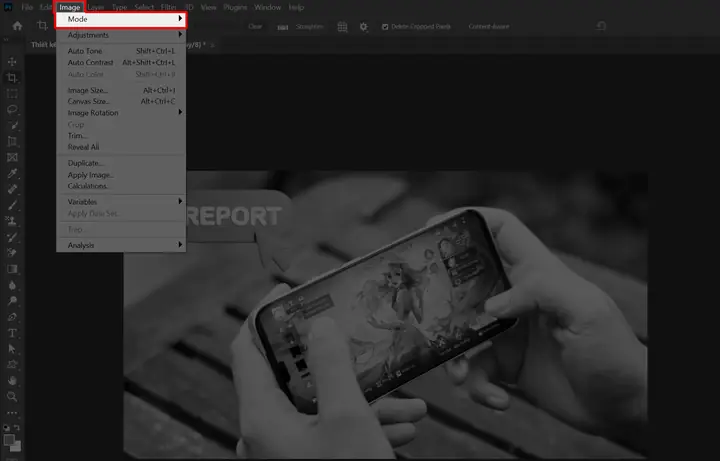Select the Brush tool

coord(12,205)
